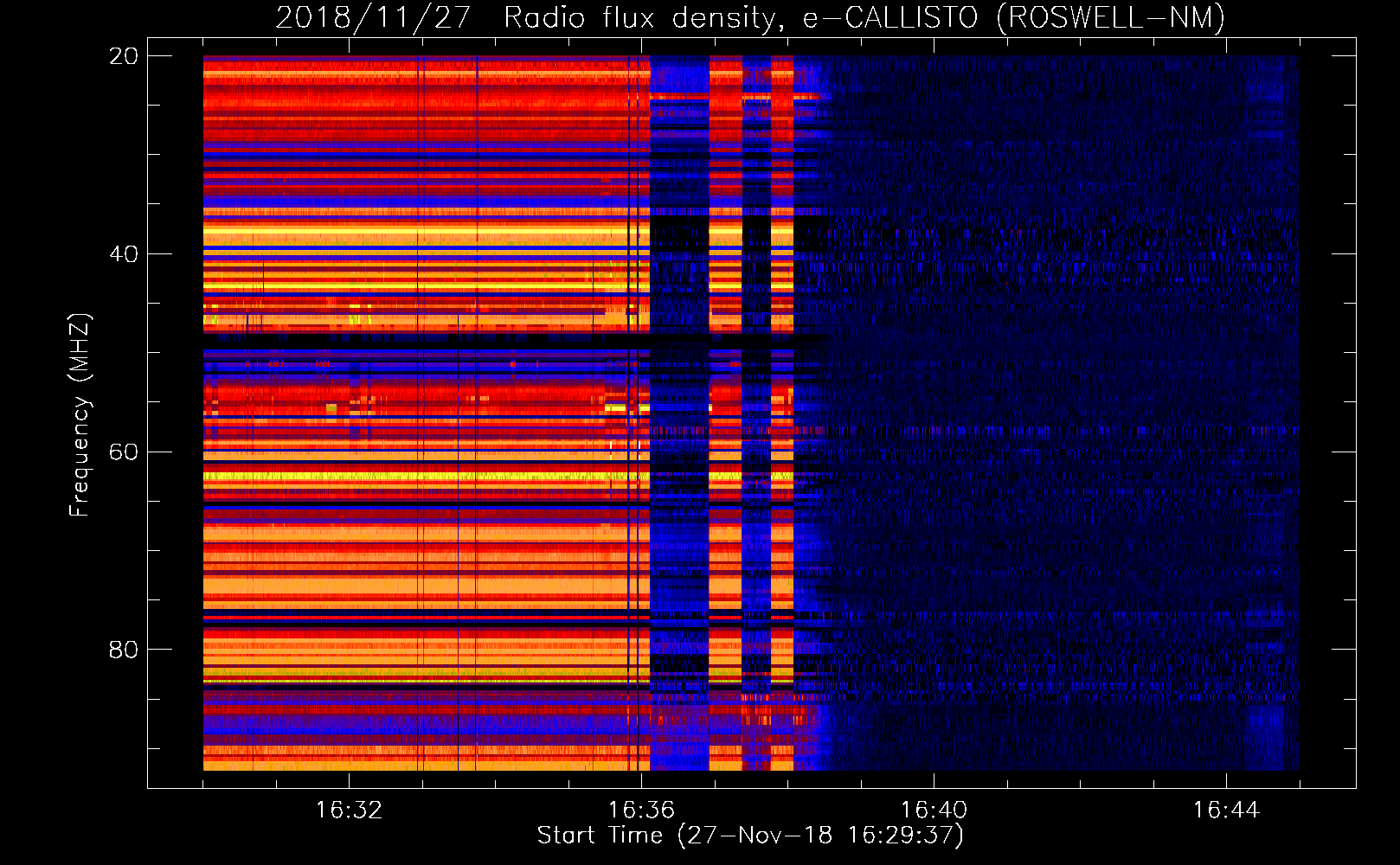Click the y-axis tick label "60"
Image resolution: width=1400 pixels, height=865 pixels.
(123, 452)
